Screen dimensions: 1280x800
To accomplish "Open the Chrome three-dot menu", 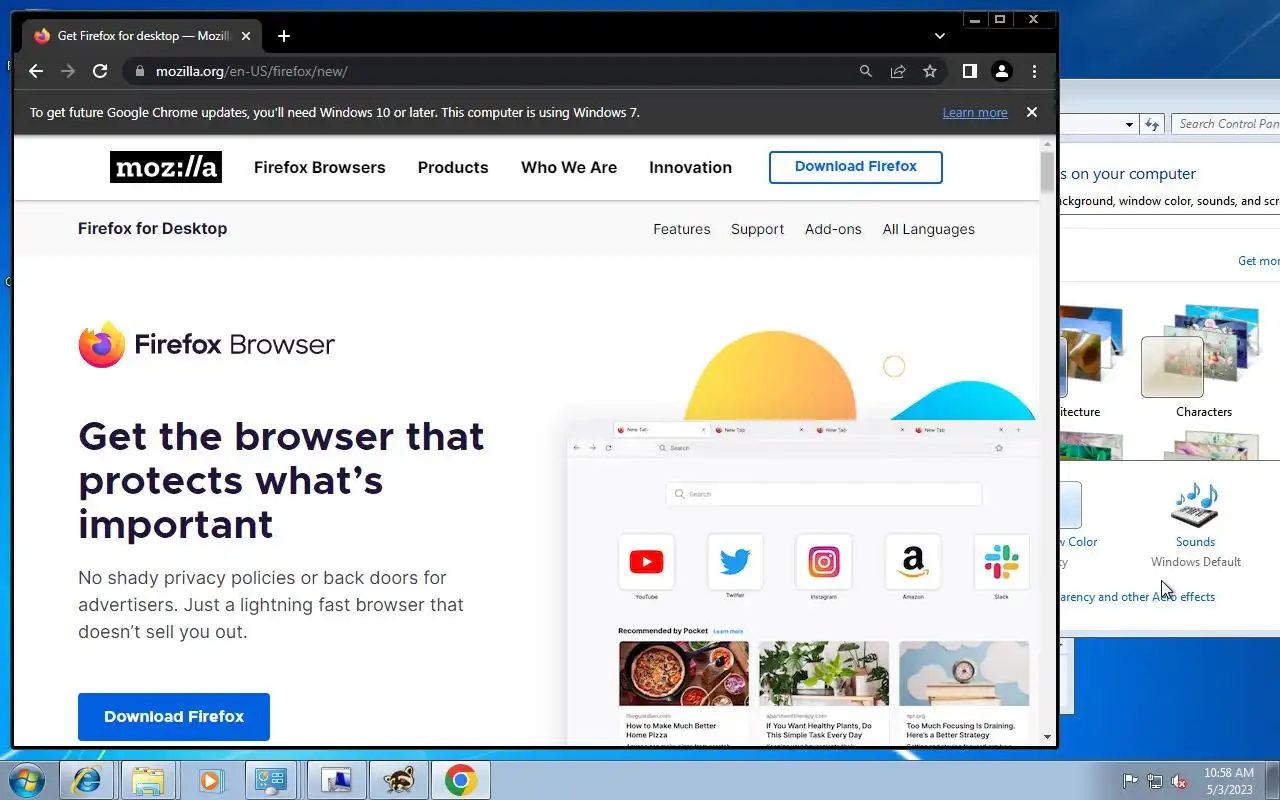I will [1034, 71].
